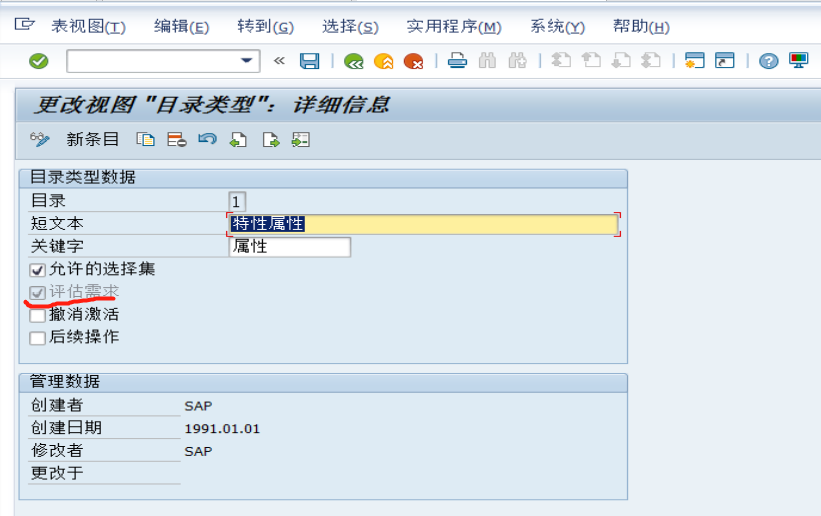
Task: Click the 更改于 label
Action: (x=57, y=473)
